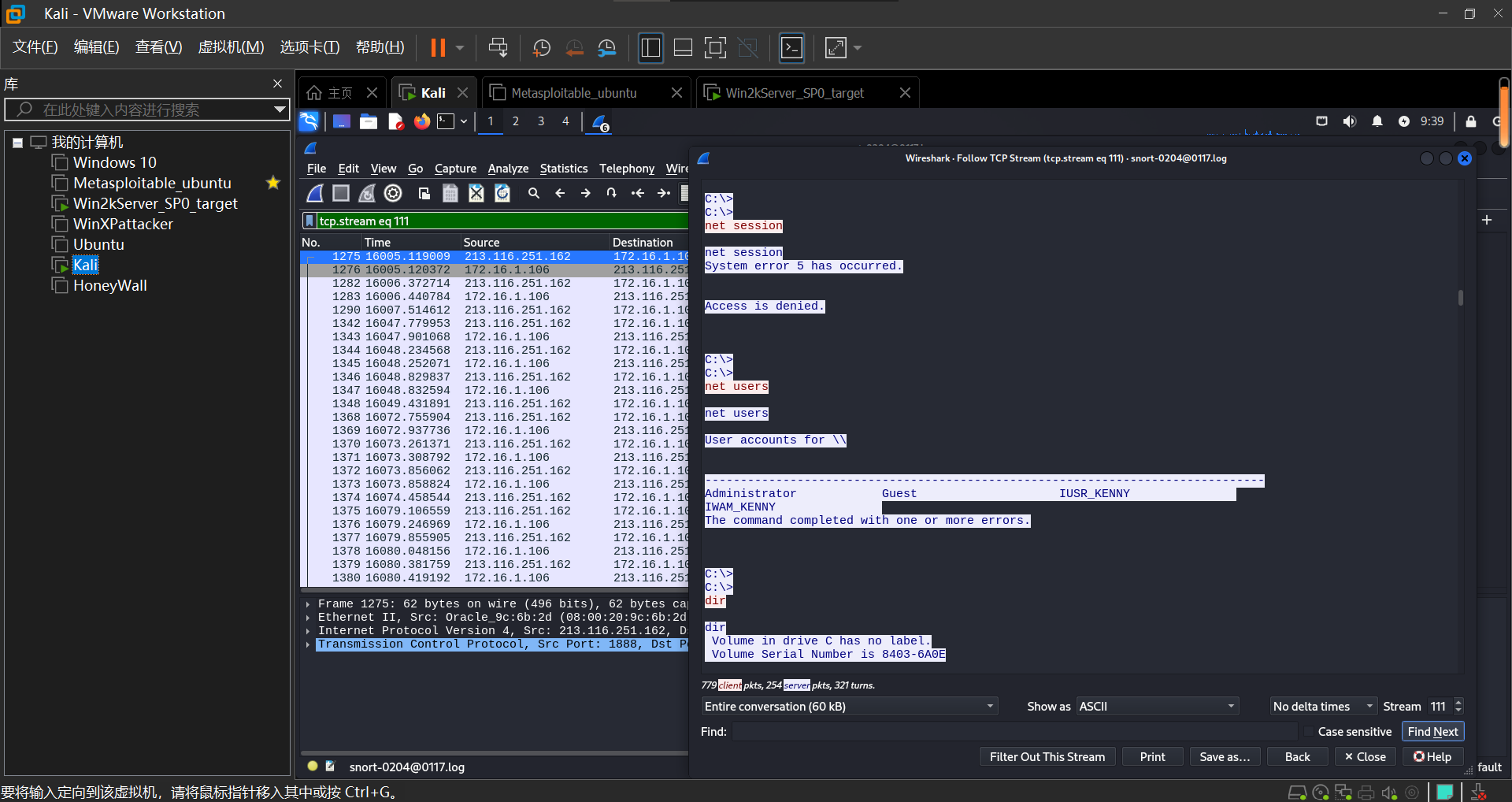The image size is (1512, 802).
Task: Open the Entire conversation dropdown
Action: (x=849, y=707)
